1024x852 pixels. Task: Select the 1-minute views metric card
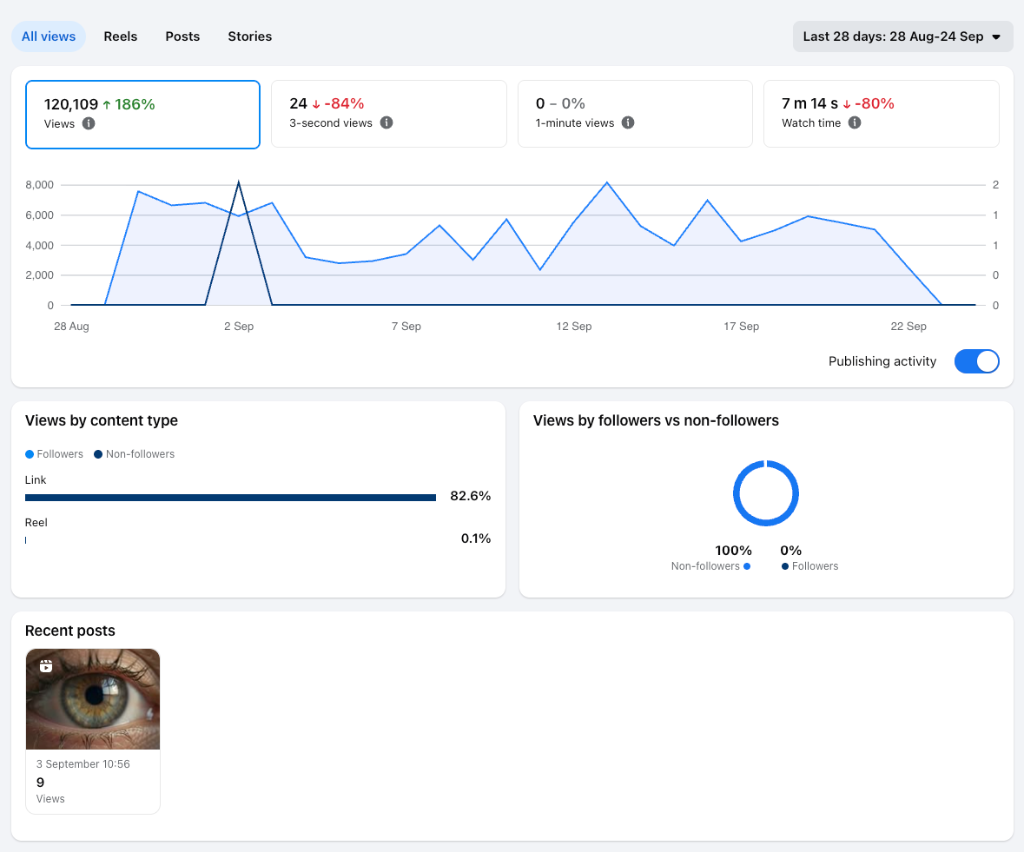(635, 114)
